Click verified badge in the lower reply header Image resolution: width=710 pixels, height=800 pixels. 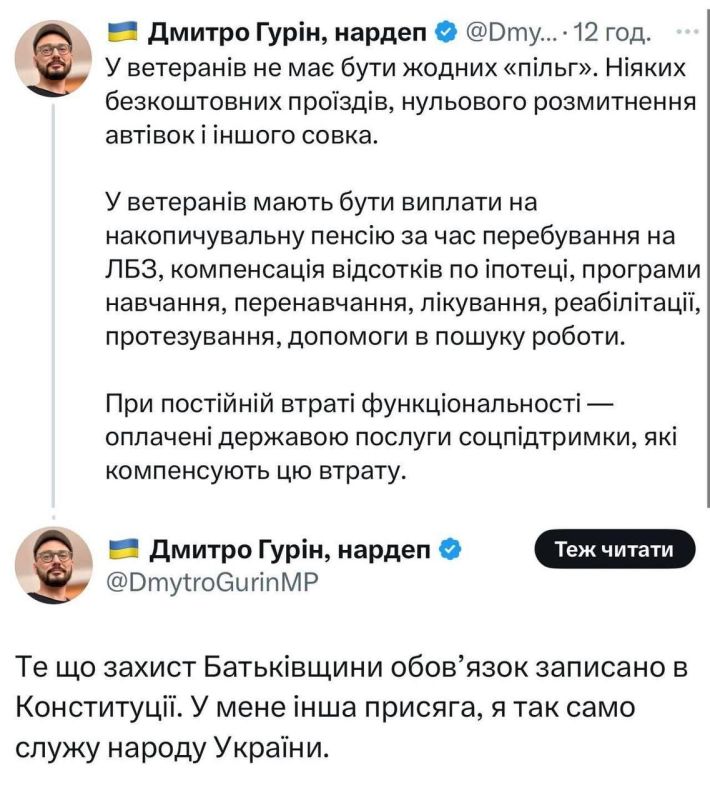(x=451, y=549)
